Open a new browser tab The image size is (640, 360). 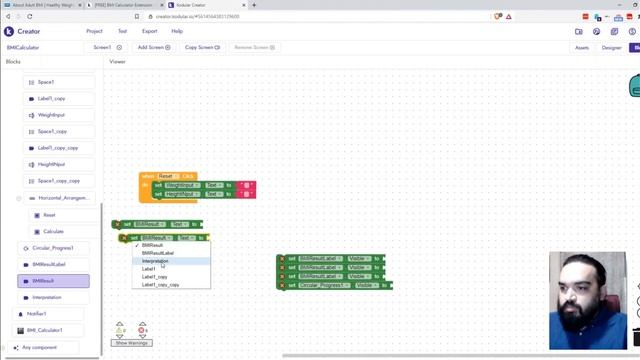click(x=254, y=5)
